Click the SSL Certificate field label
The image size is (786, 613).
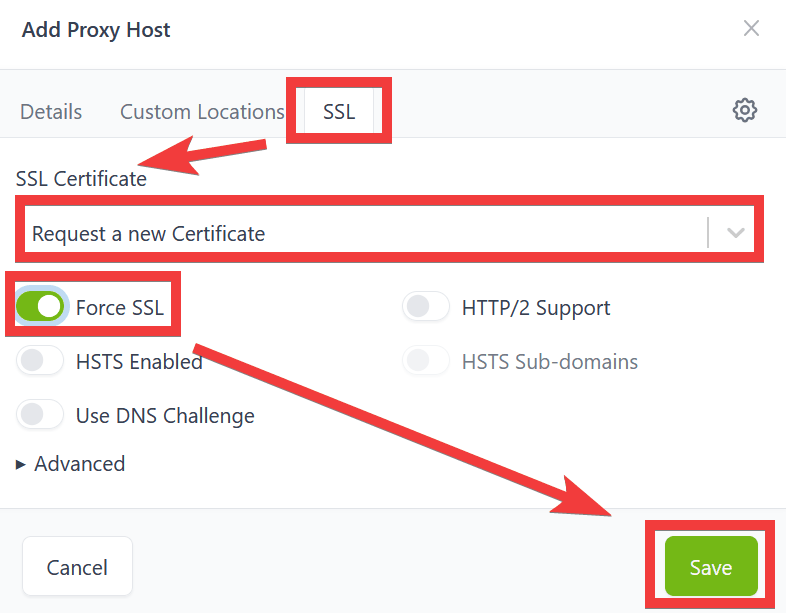[x=81, y=179]
